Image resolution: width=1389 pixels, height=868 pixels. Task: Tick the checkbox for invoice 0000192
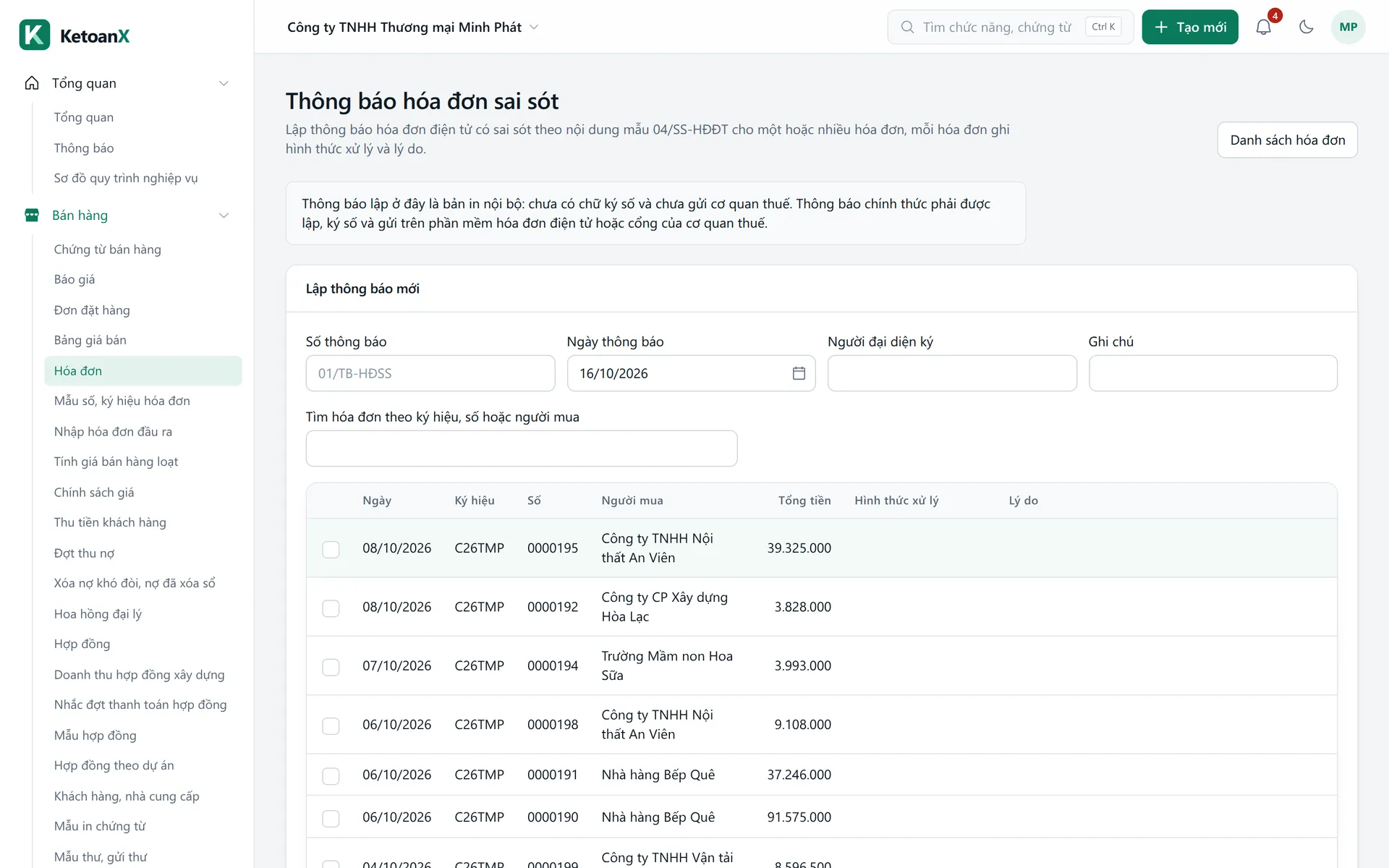331,608
